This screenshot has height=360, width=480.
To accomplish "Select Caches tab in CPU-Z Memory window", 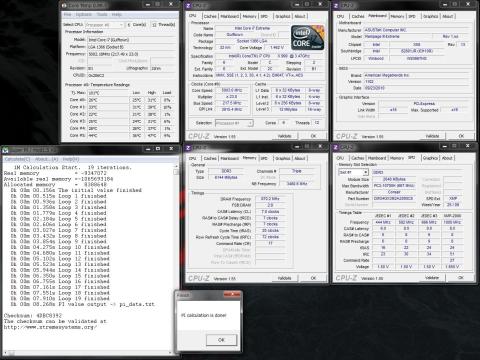I will coord(210,158).
